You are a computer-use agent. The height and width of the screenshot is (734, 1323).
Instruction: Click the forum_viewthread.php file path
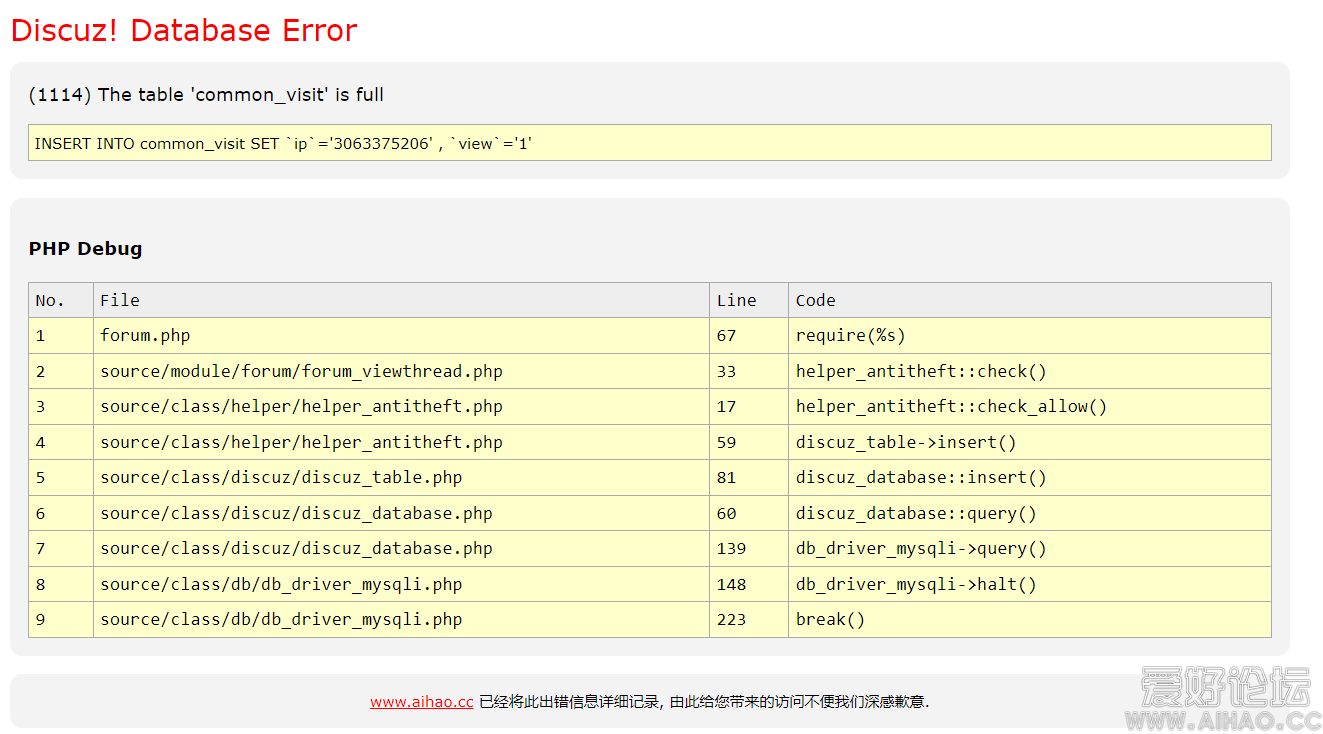point(301,371)
